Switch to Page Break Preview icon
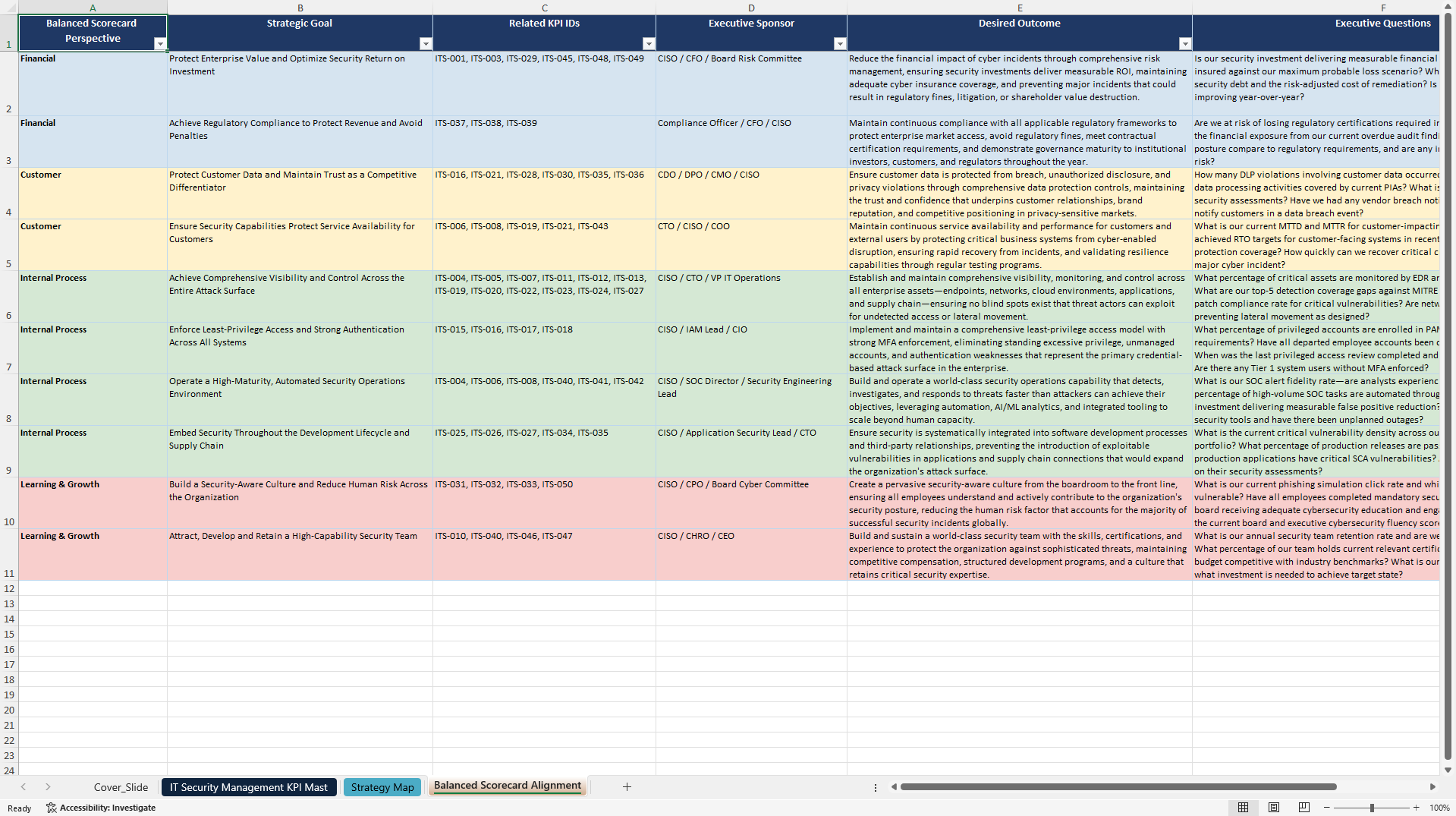This screenshot has height=816, width=1456. pos(1304,808)
